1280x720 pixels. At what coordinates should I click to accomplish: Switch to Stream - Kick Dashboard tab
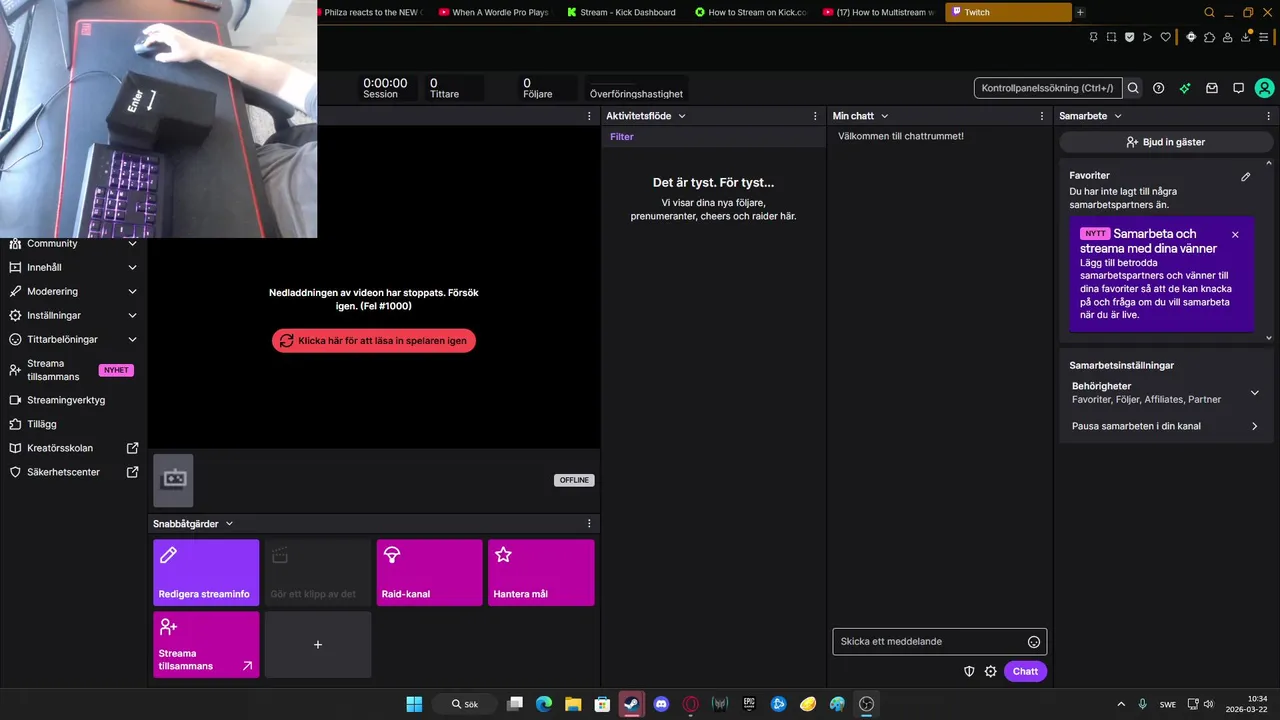pyautogui.click(x=622, y=12)
